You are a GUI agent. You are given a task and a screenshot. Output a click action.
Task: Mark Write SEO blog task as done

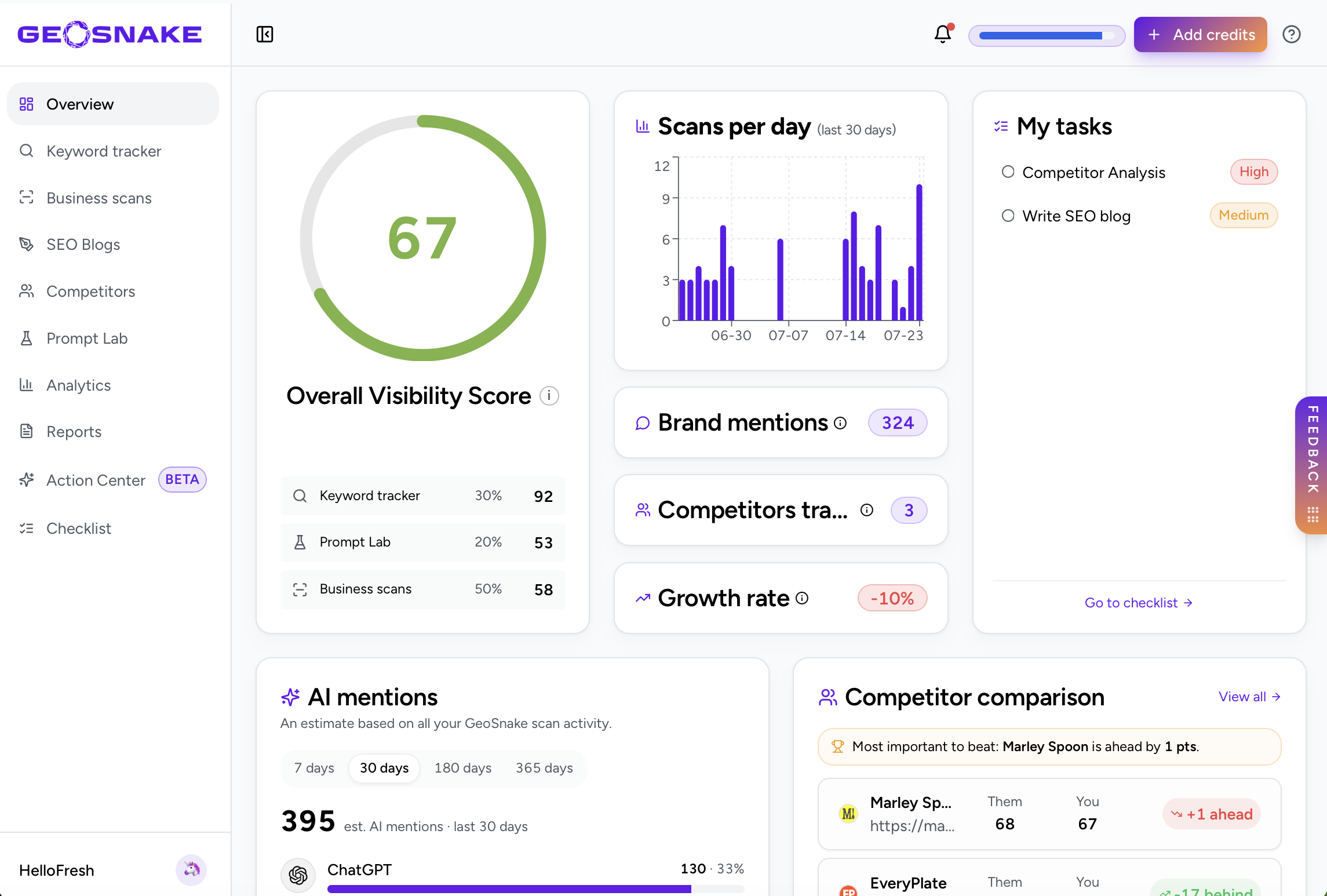point(1008,216)
